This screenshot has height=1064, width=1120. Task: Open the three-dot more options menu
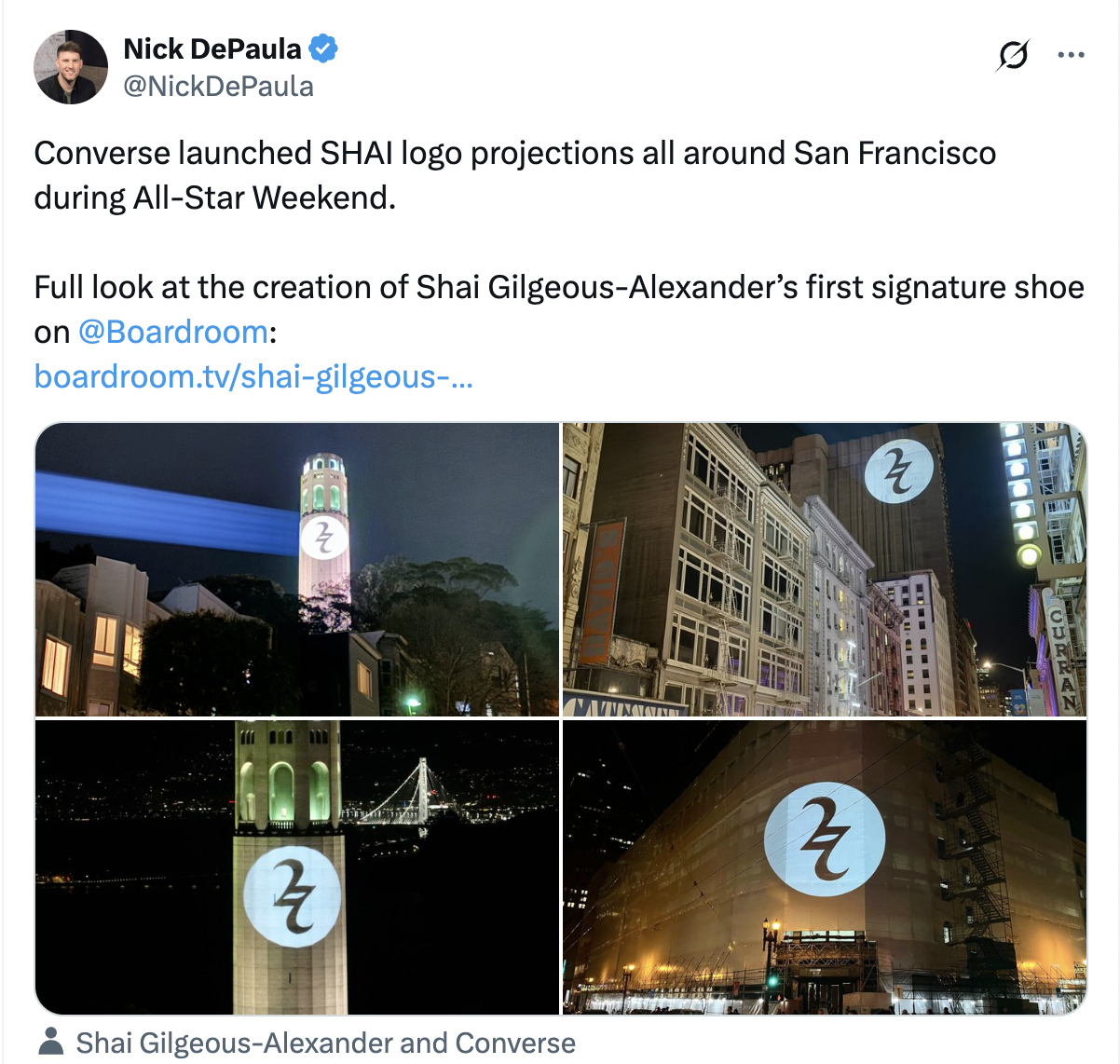click(x=1071, y=55)
